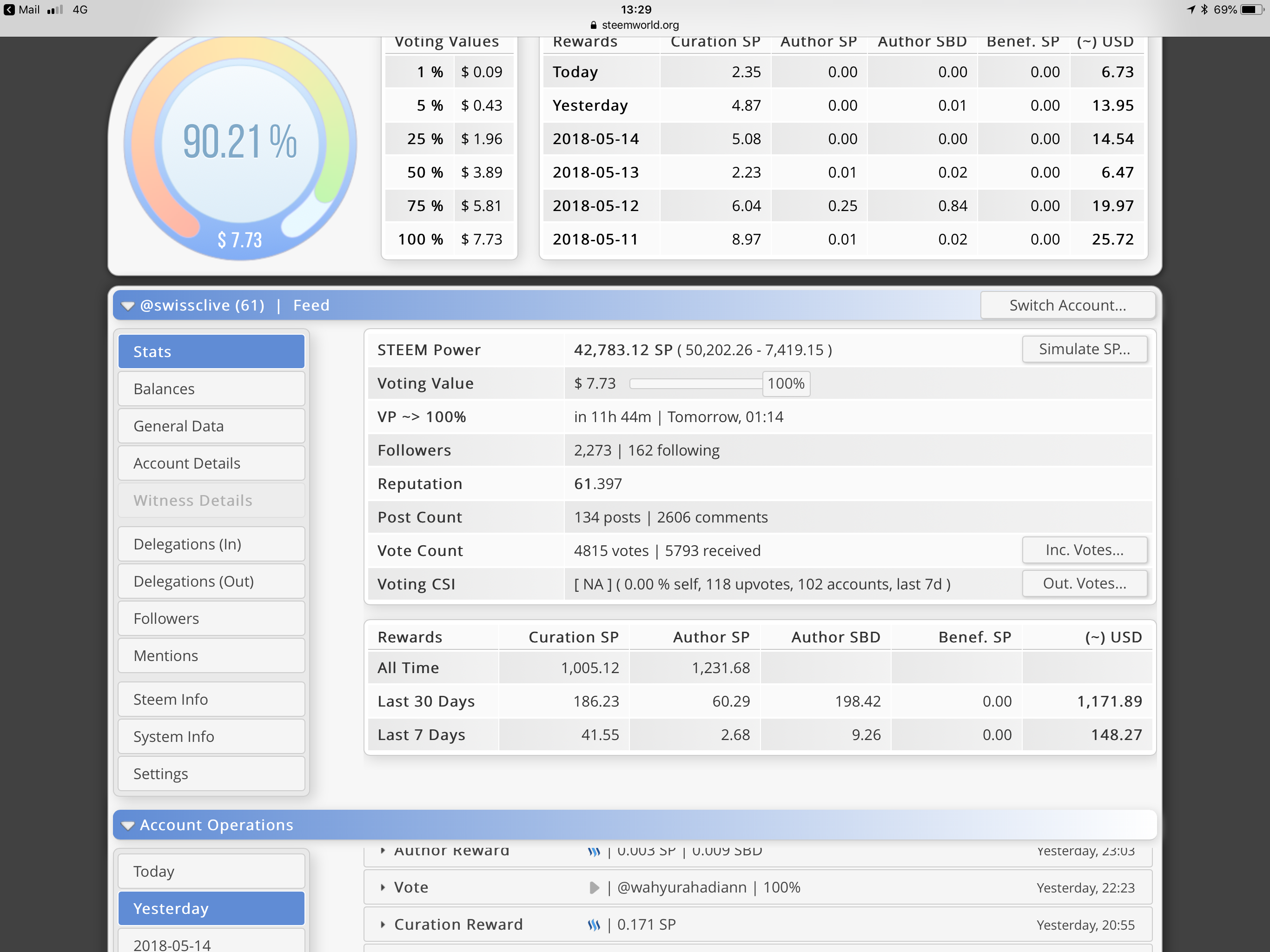
Task: Click the play arrow icon in Vote row
Action: [x=594, y=888]
